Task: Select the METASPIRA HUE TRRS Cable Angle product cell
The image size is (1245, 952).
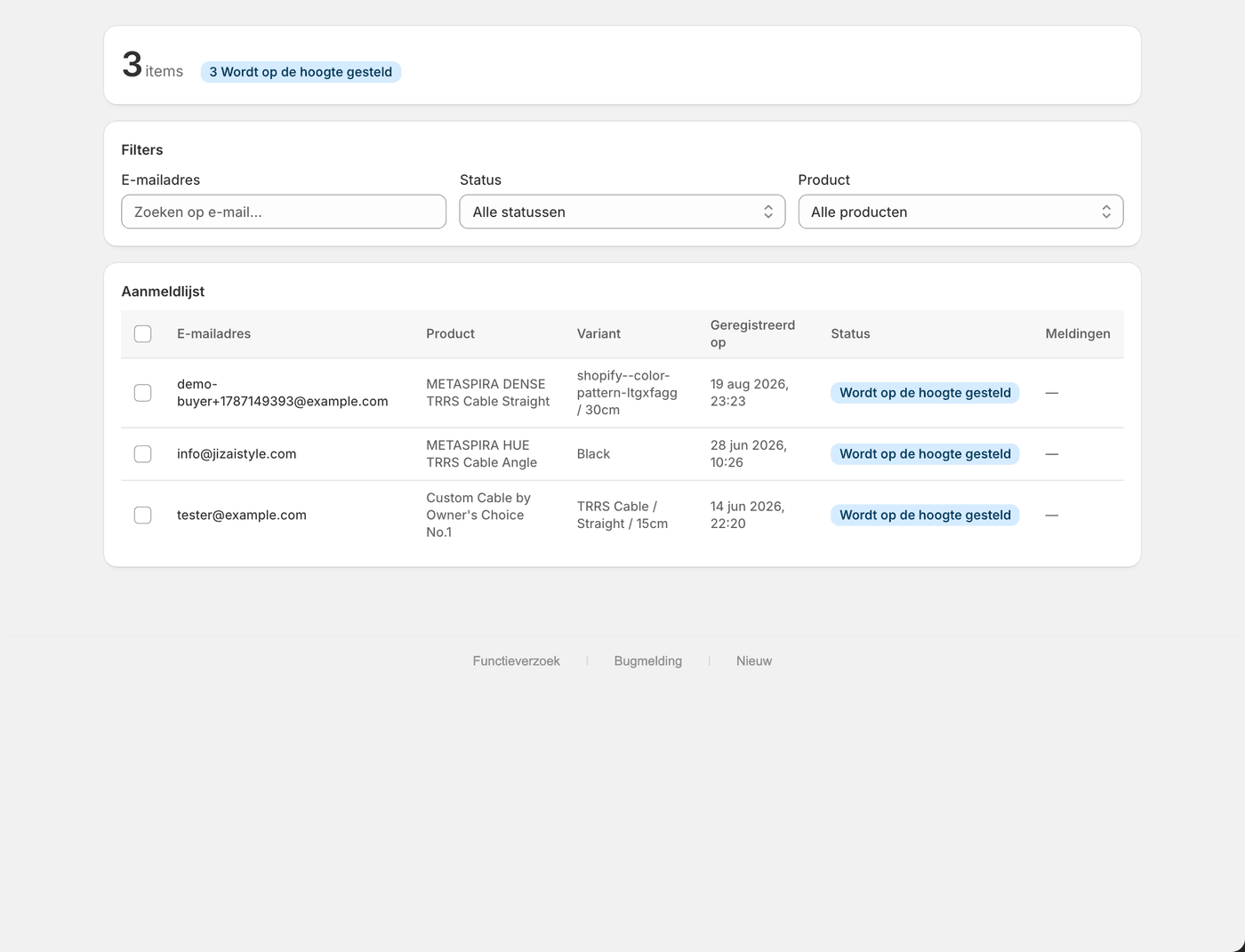Action: pyautogui.click(x=481, y=454)
